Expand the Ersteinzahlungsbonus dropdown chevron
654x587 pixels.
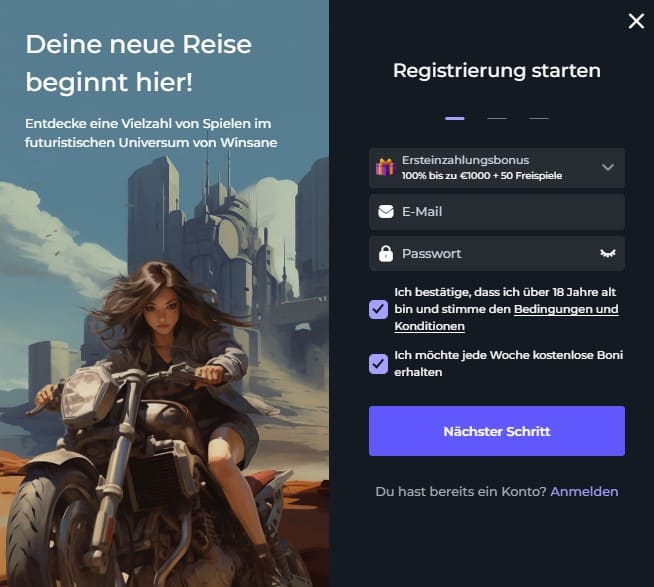pyautogui.click(x=608, y=167)
